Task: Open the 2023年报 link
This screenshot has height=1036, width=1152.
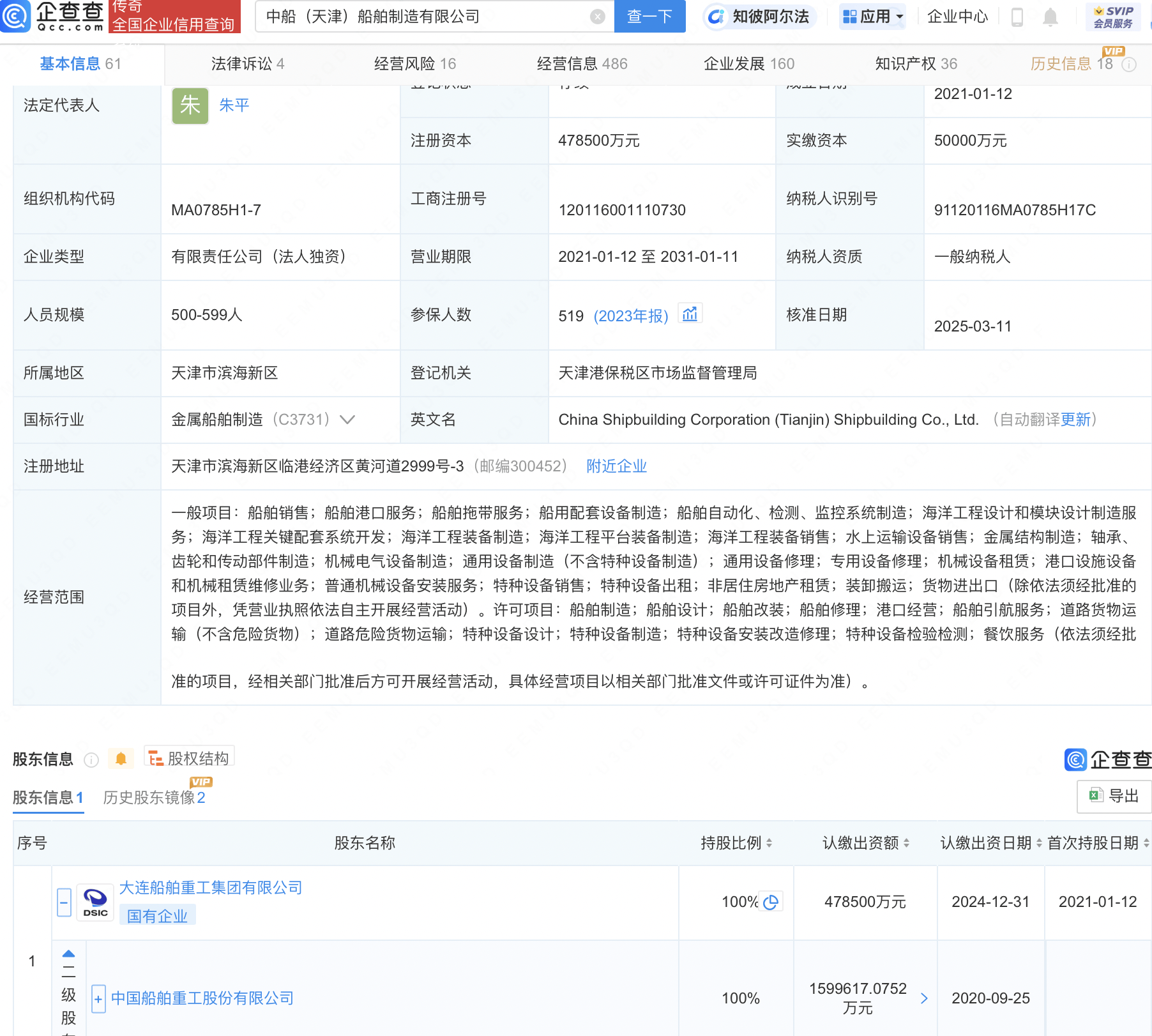Action: (631, 316)
